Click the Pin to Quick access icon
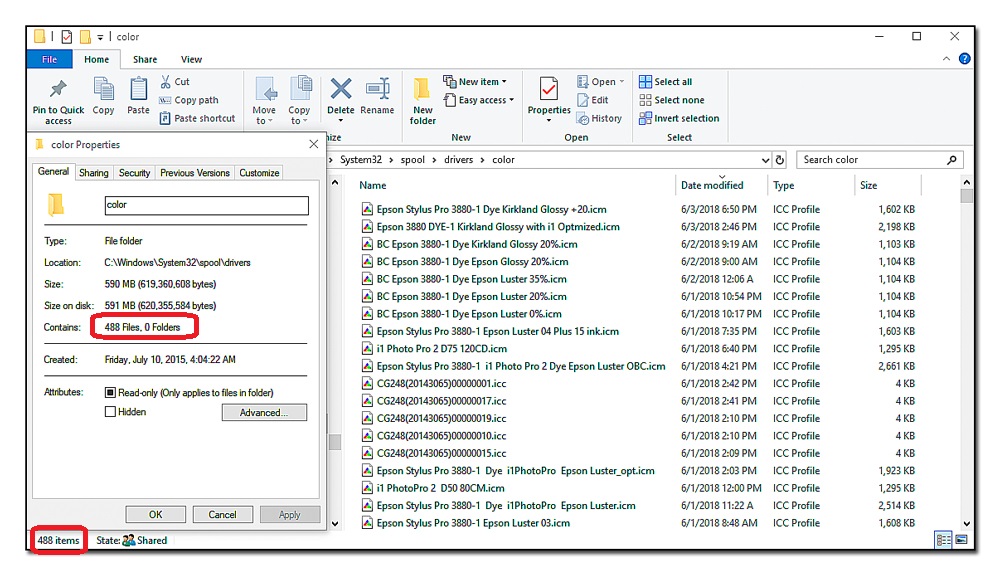Image resolution: width=1000 pixels, height=575 pixels. (x=58, y=88)
